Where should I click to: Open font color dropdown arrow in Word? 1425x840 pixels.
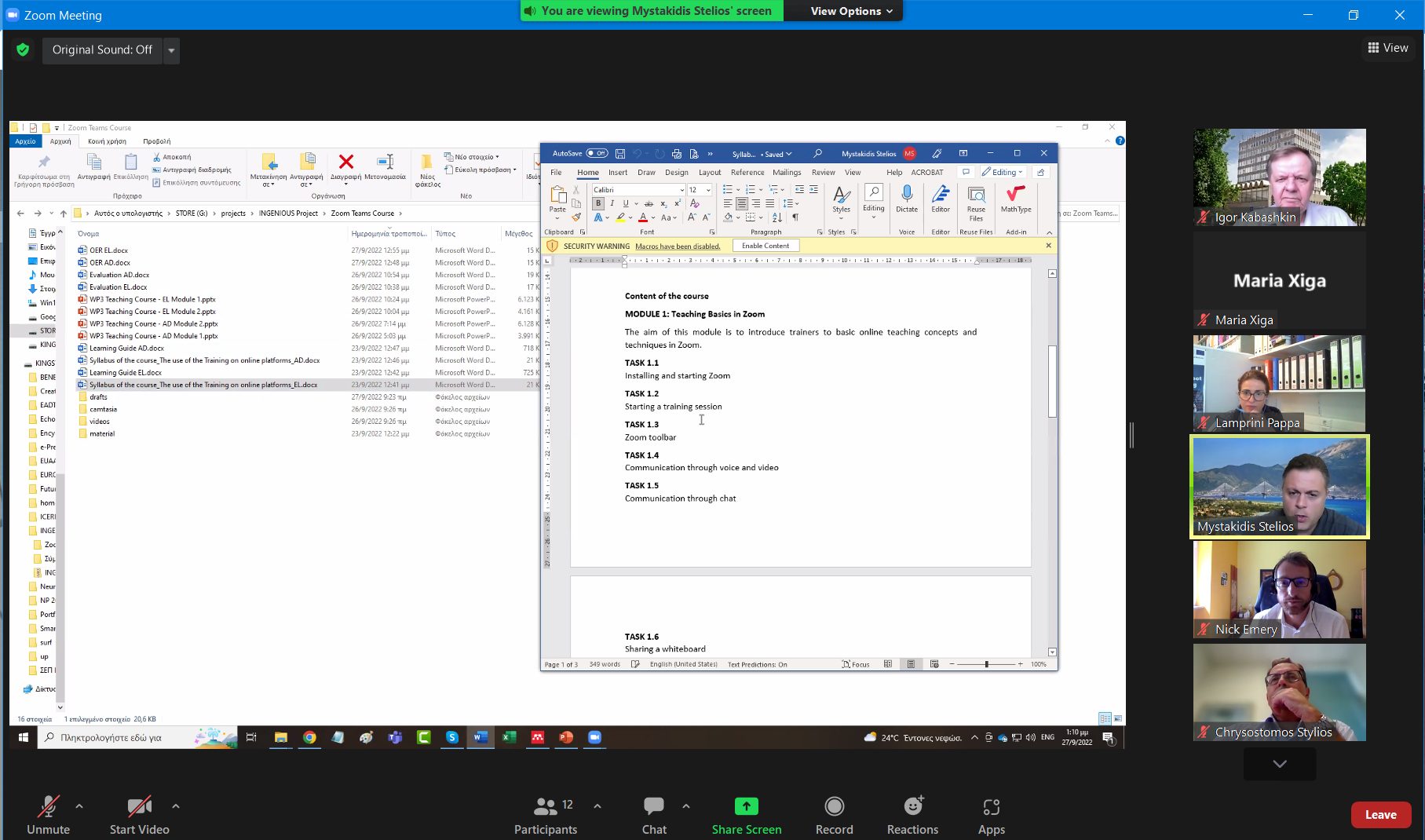(653, 217)
